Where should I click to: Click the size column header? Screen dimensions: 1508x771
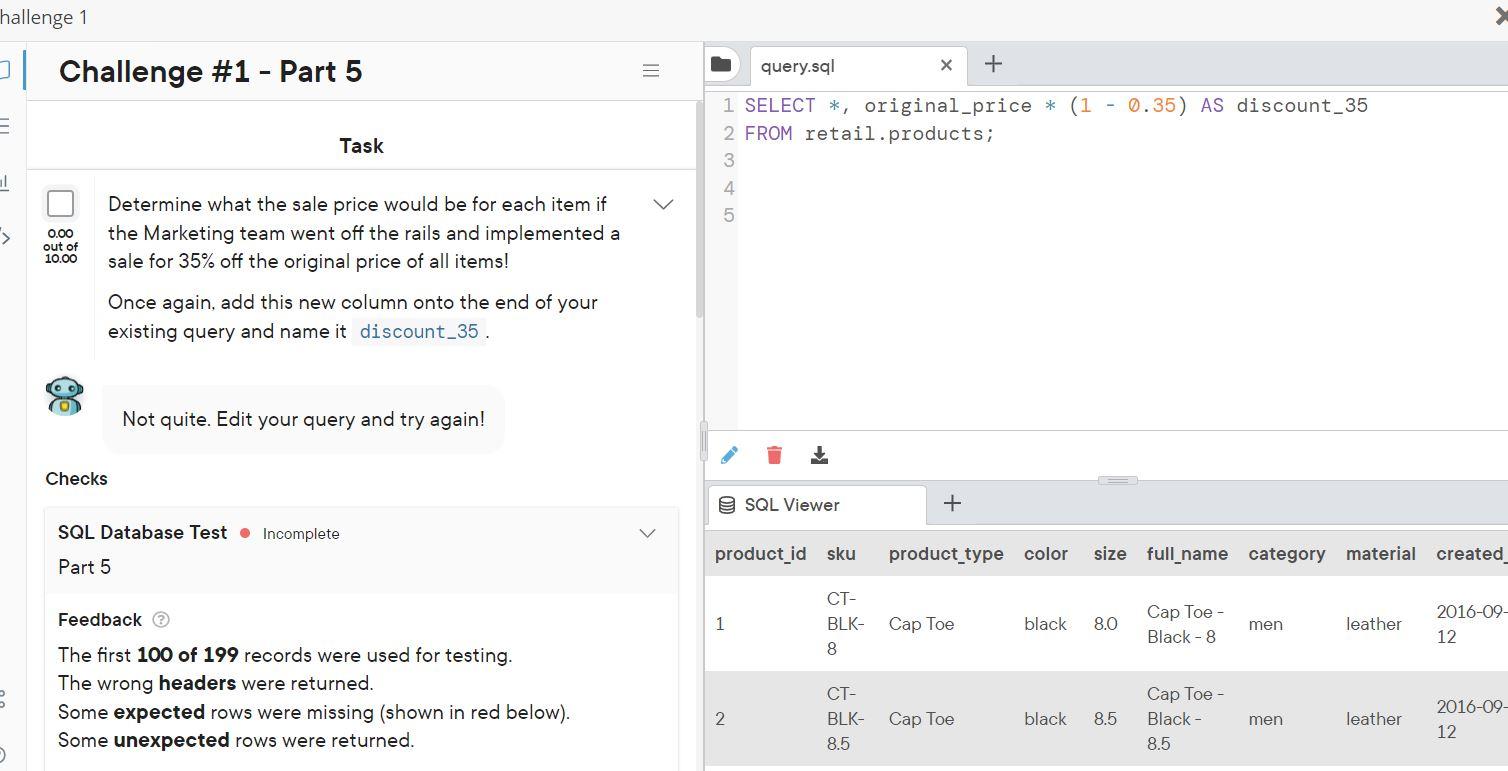click(1110, 554)
